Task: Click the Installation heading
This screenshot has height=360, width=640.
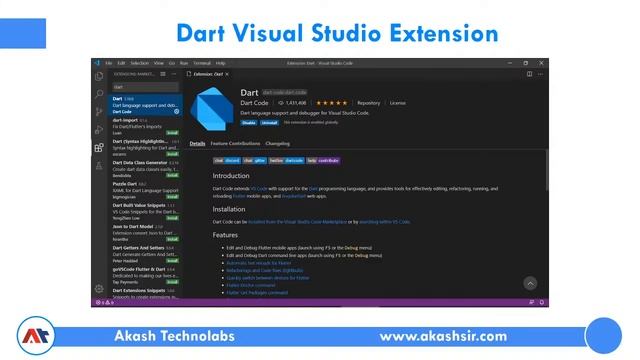Action: click(x=229, y=209)
